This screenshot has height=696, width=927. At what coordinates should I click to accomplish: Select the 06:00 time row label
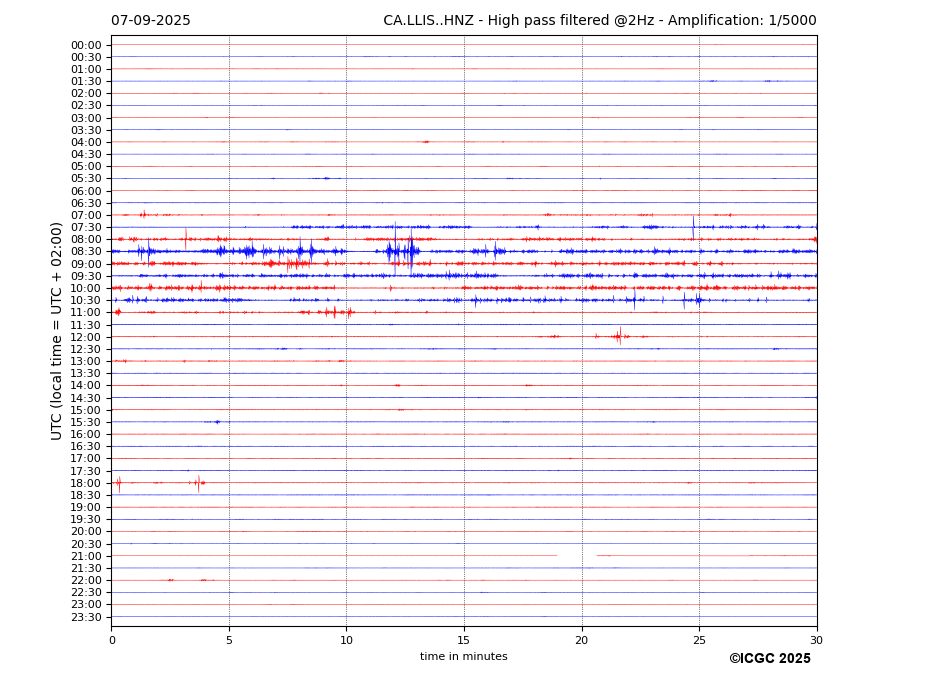(x=86, y=191)
